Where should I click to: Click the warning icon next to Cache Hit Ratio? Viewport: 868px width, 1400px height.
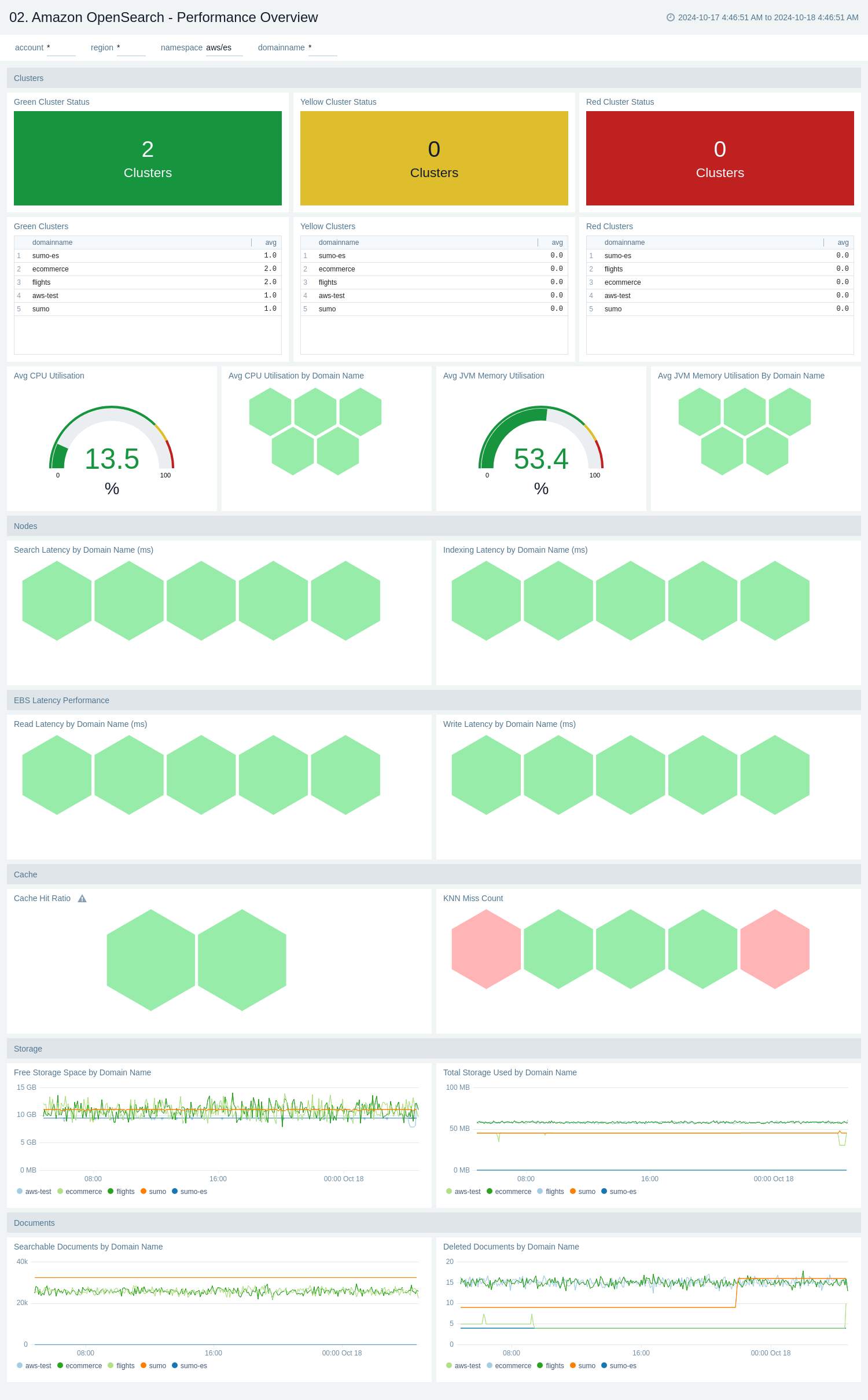pos(82,898)
